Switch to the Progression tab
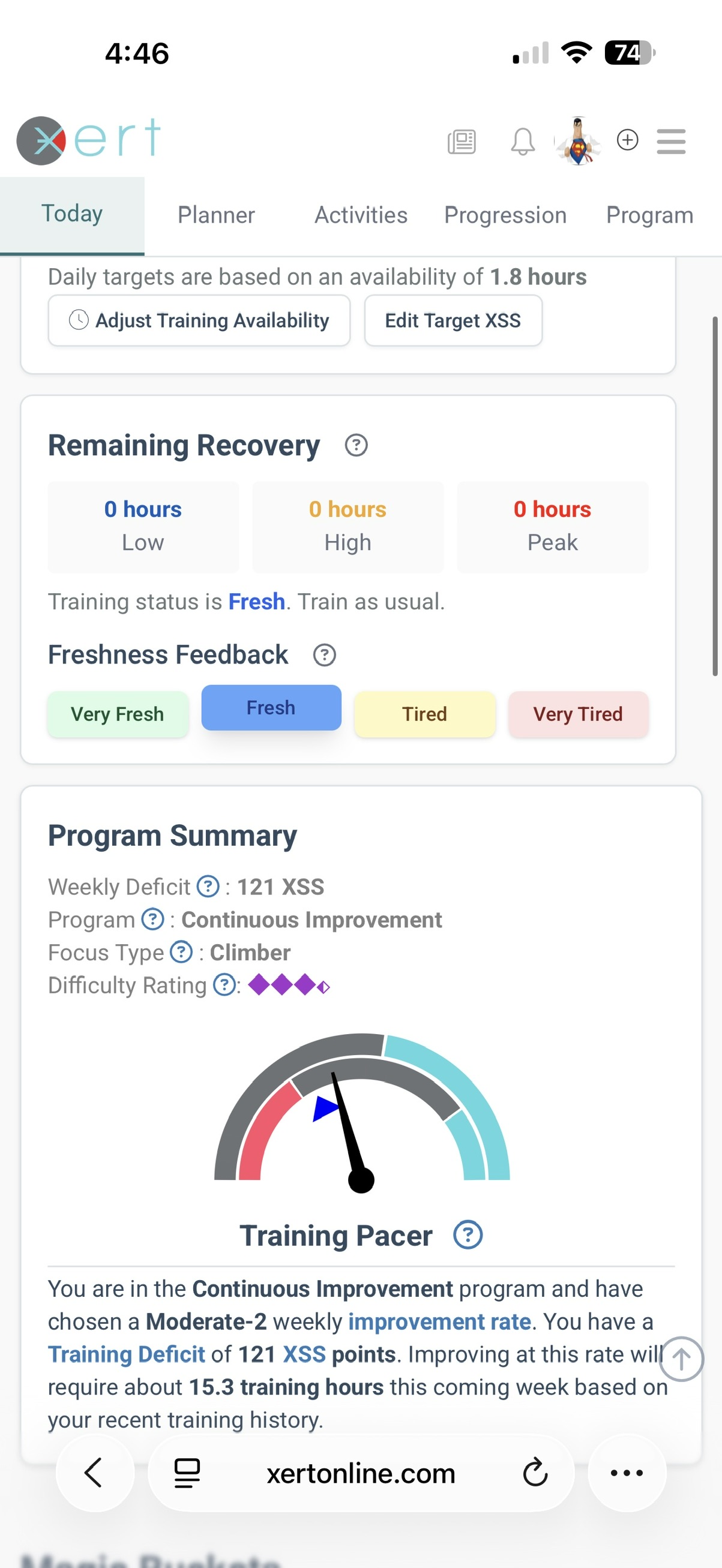This screenshot has width=722, height=1568. point(505,215)
